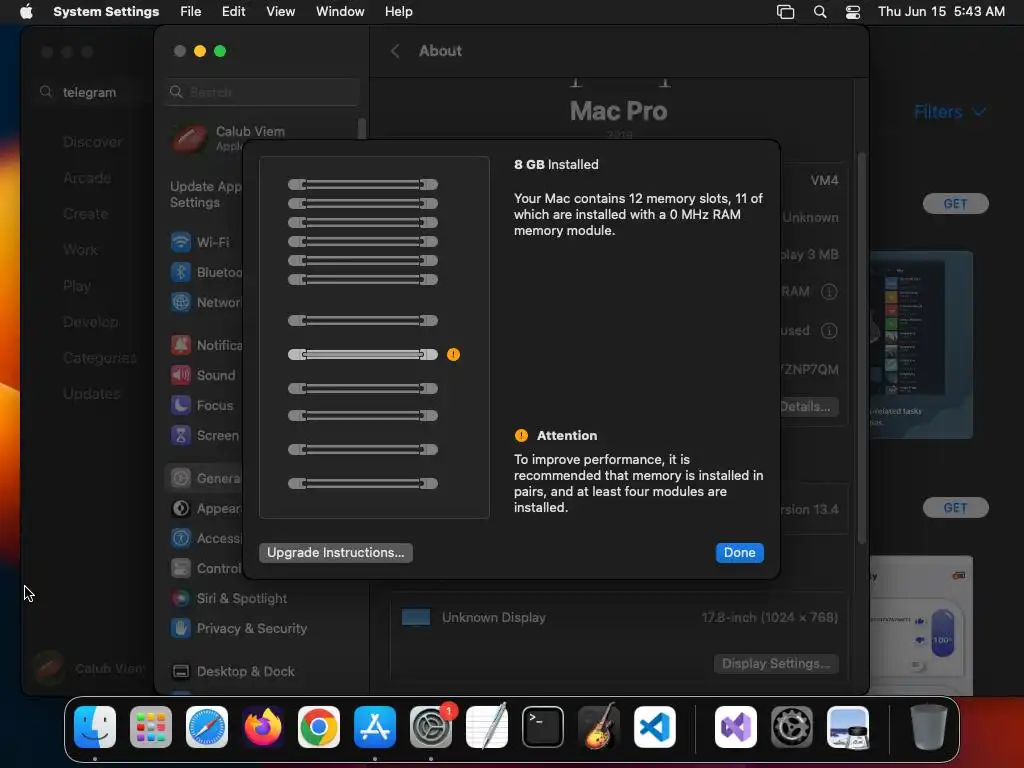Open the Window menu

[340, 12]
